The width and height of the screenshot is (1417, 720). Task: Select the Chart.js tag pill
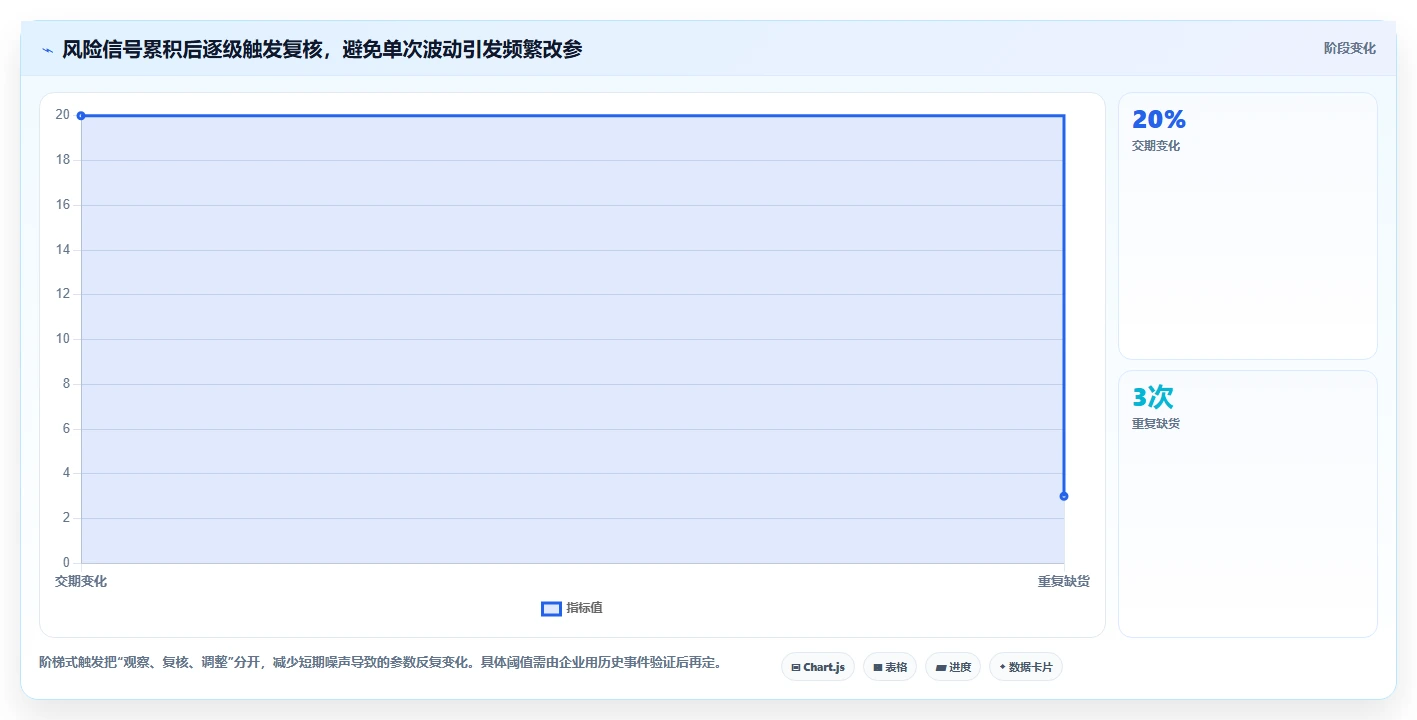pyautogui.click(x=817, y=667)
